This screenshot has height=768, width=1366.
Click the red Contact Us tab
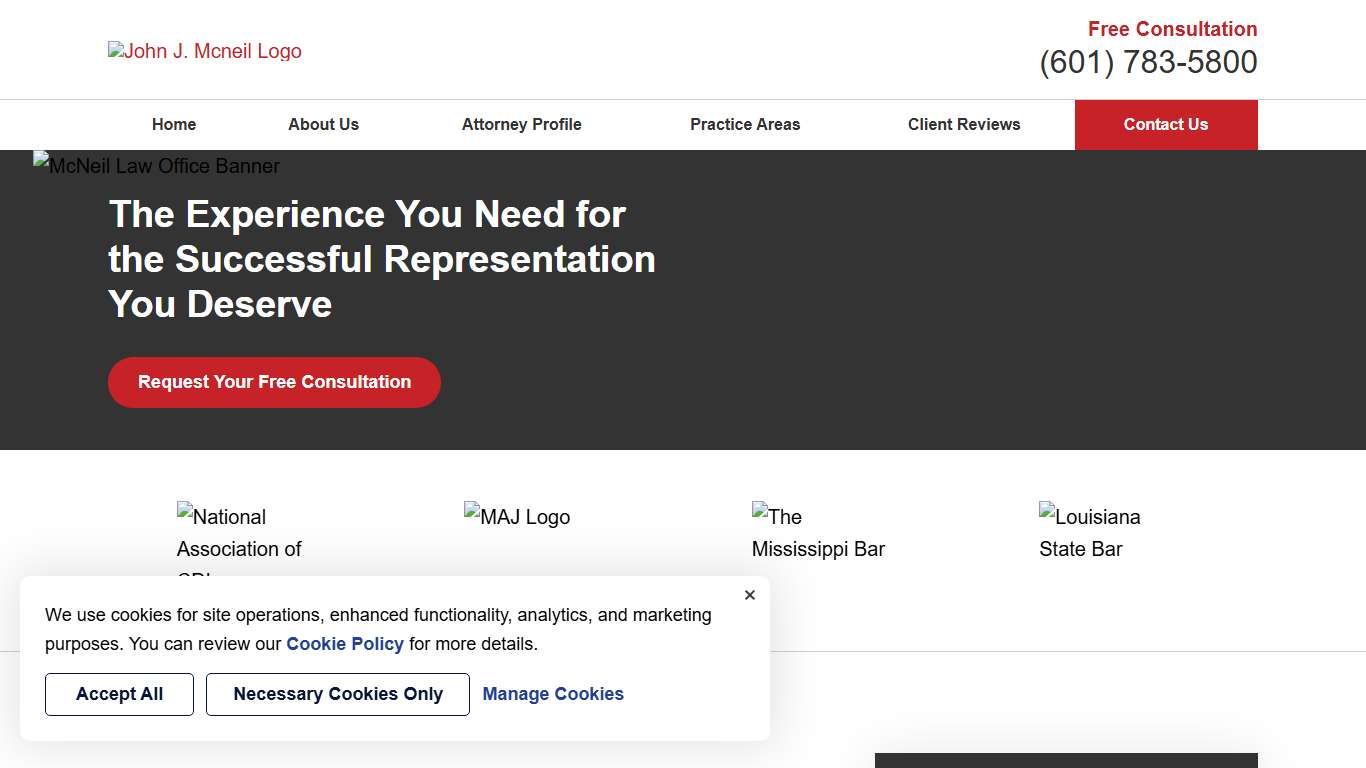1166,125
